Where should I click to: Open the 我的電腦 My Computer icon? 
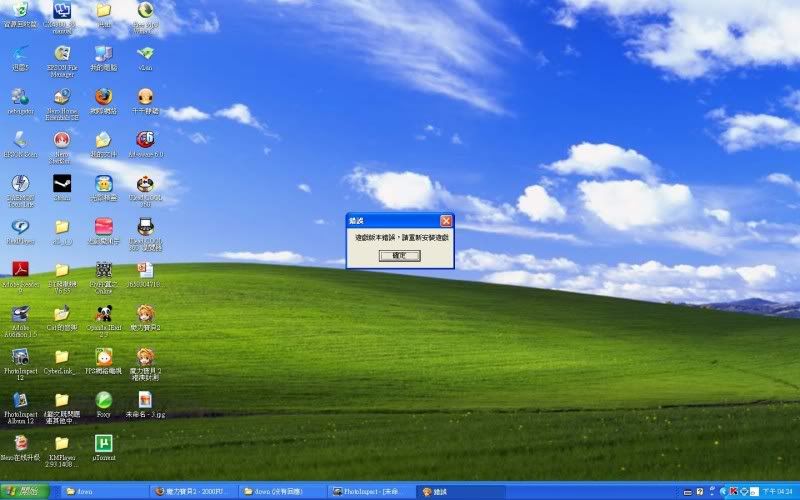tap(104, 58)
